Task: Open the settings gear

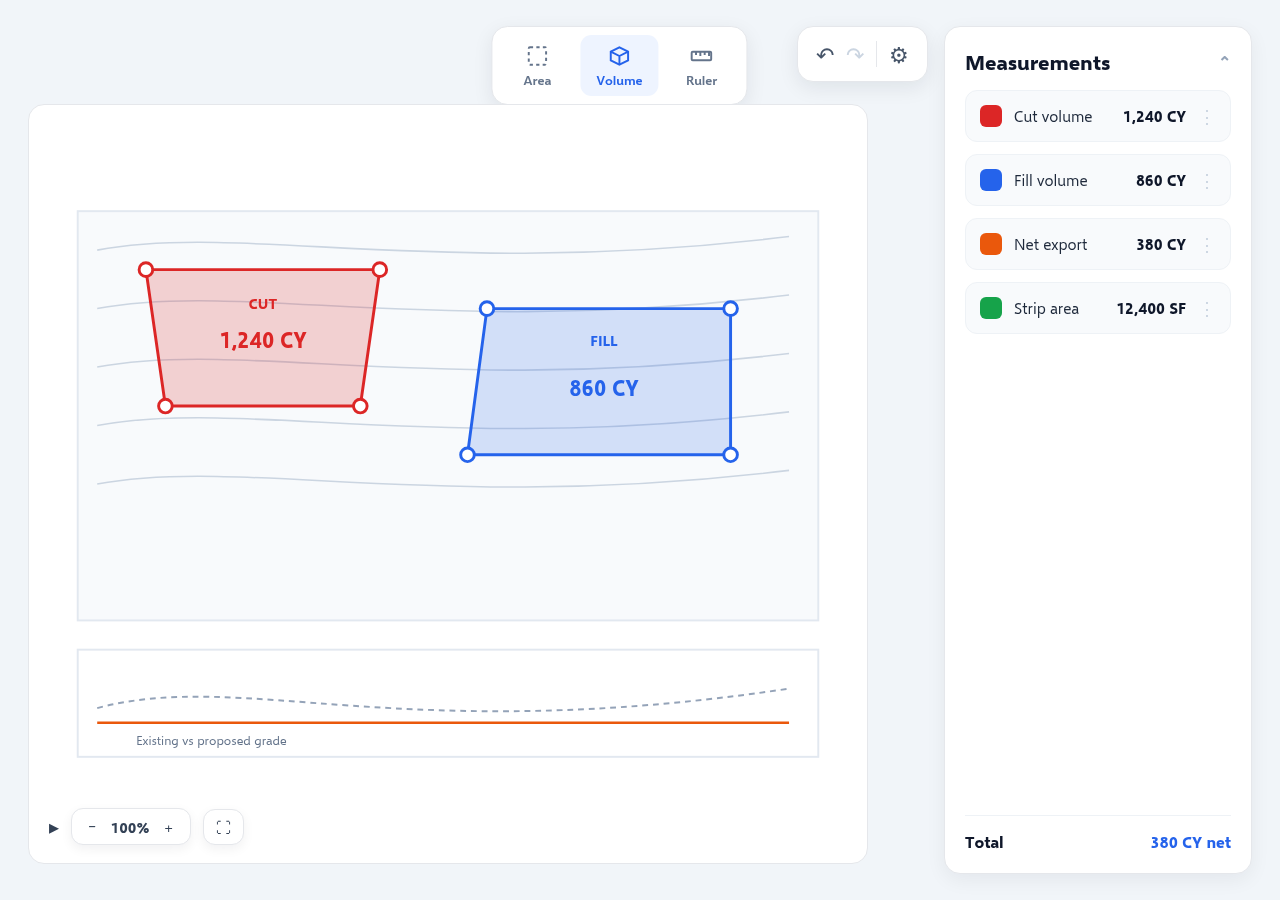Action: click(x=899, y=55)
